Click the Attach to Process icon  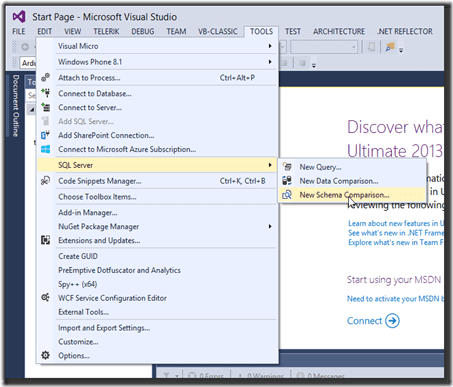click(x=46, y=77)
